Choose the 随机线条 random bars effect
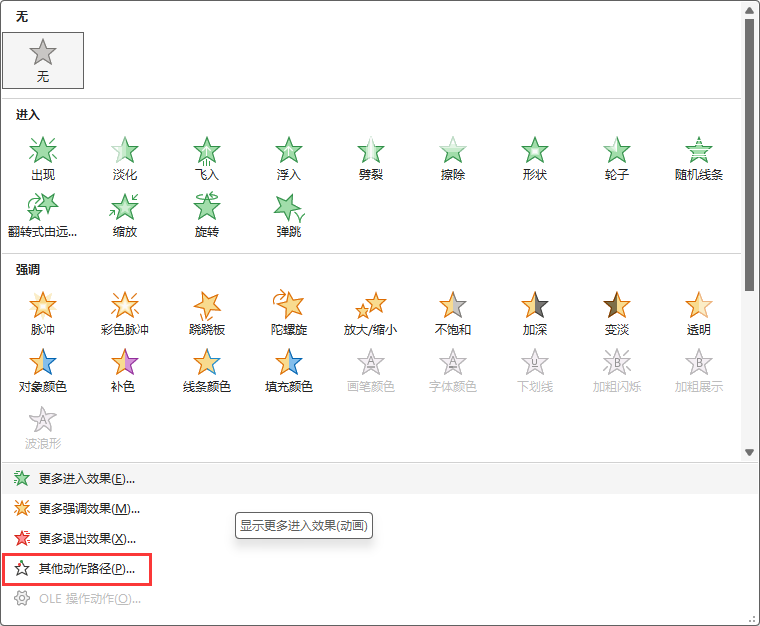This screenshot has height=626, width=760. (x=698, y=158)
